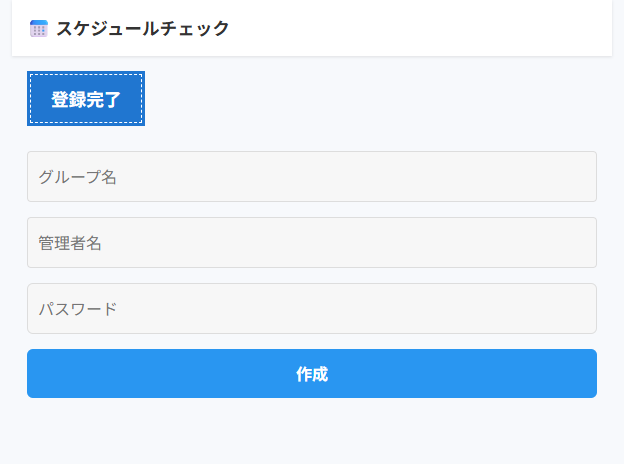624x464 pixels.
Task: Select the パスワード input box
Action: point(311,309)
